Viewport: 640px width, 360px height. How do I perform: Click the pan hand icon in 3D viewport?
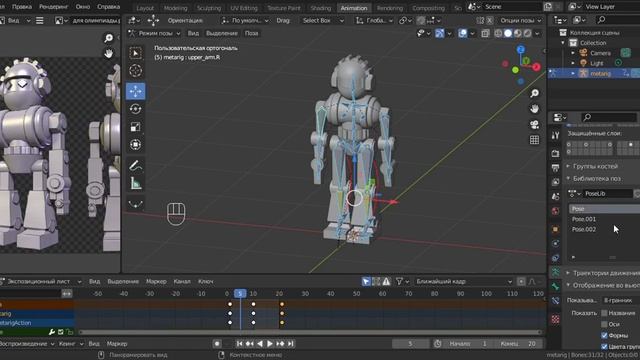534,109
